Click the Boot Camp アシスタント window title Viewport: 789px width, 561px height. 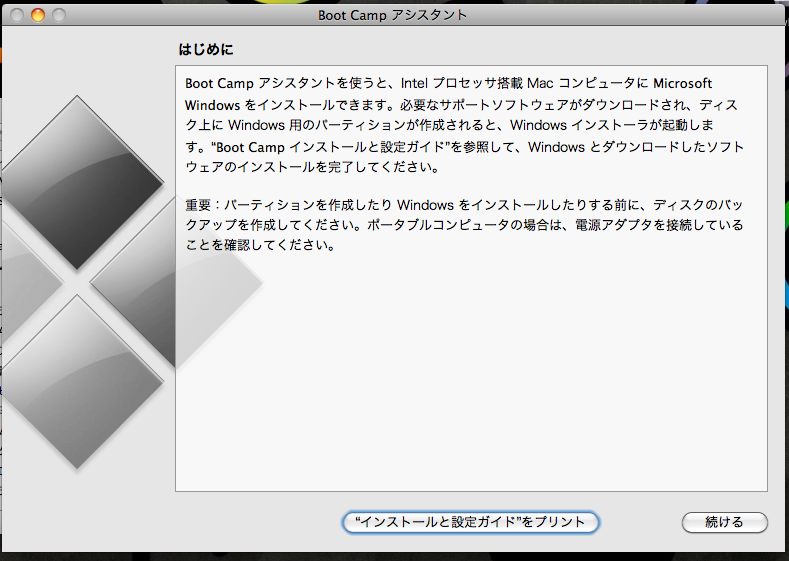point(392,15)
